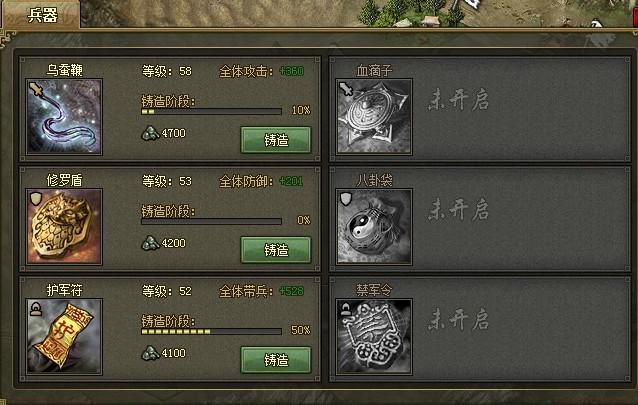Click the 护军符 forging progress bar at 50%
Viewport: 638px width, 405px height.
coord(211,331)
